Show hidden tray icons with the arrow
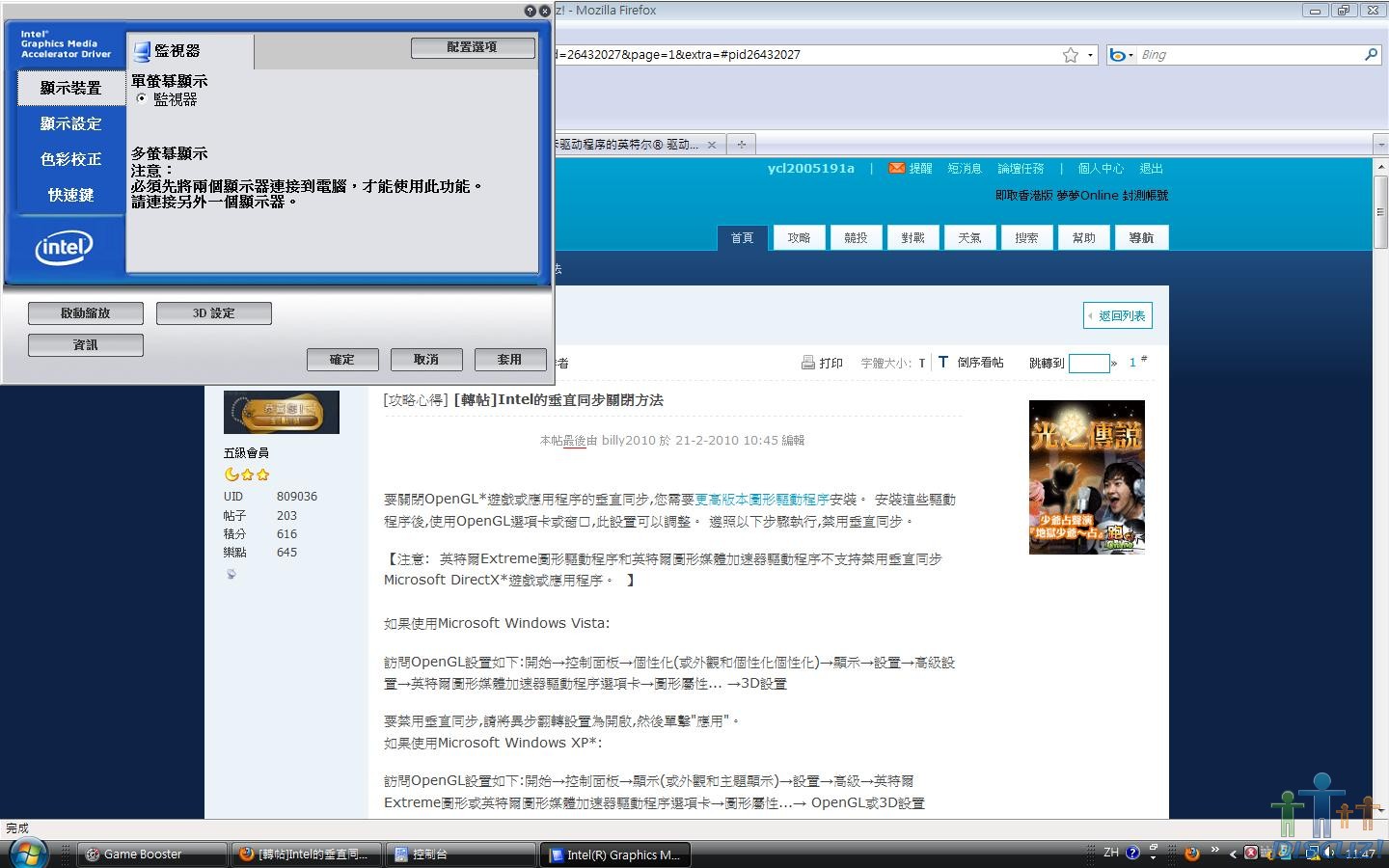Screen dimensions: 1389x868 pos(1233,854)
